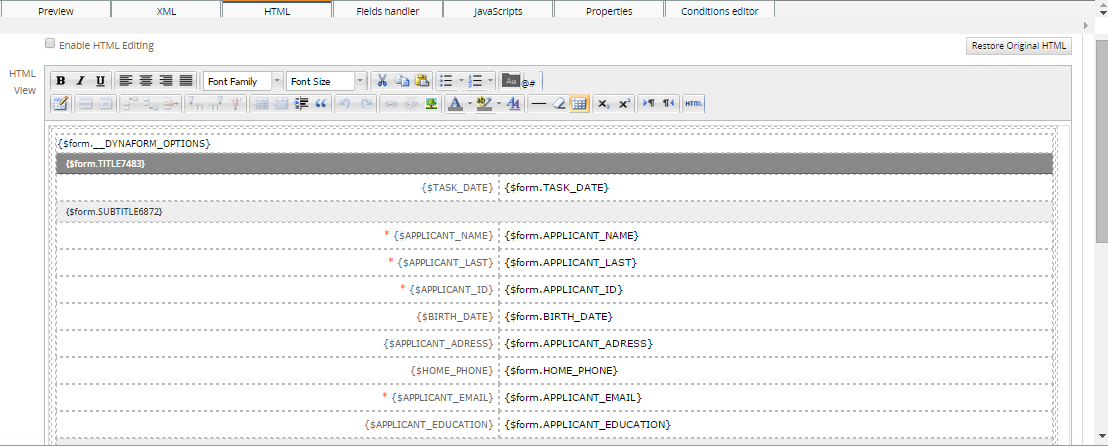Apply subscript formatting
Image resolution: width=1108 pixels, height=446 pixels.
[603, 104]
